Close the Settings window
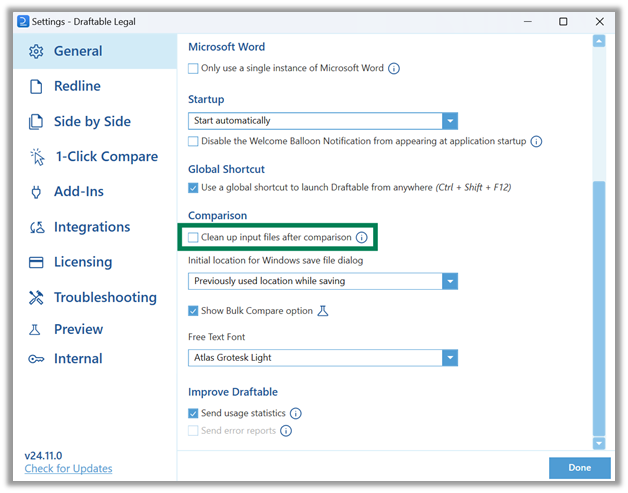628x493 pixels. [600, 22]
